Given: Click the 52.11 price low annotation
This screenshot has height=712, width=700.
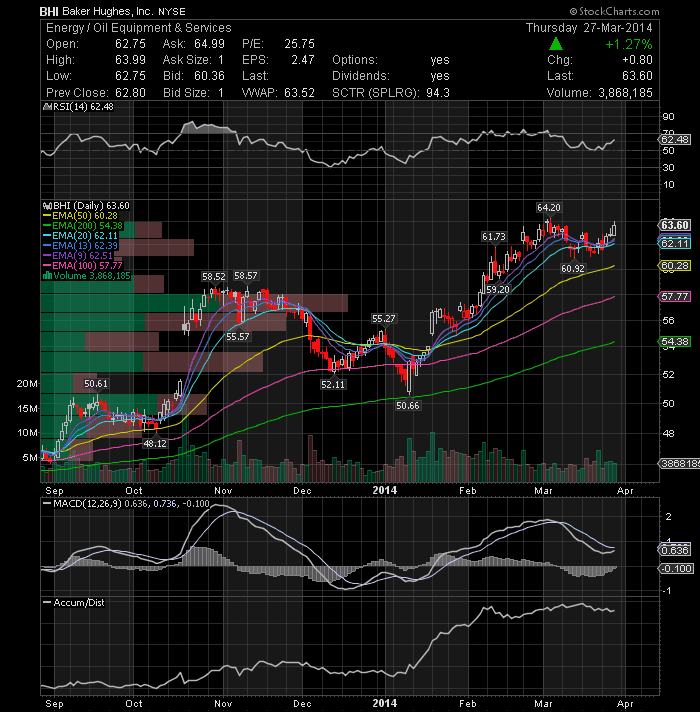Looking at the screenshot, I should pos(333,385).
